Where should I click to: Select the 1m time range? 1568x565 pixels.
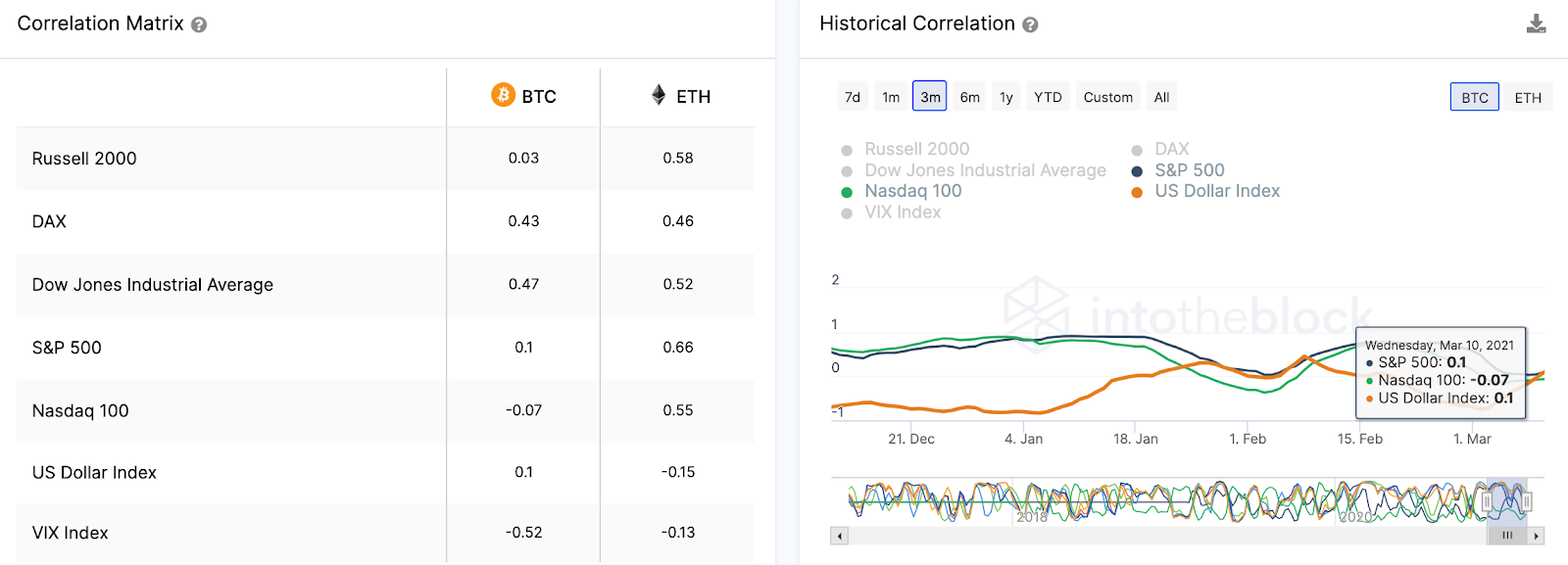(x=891, y=97)
